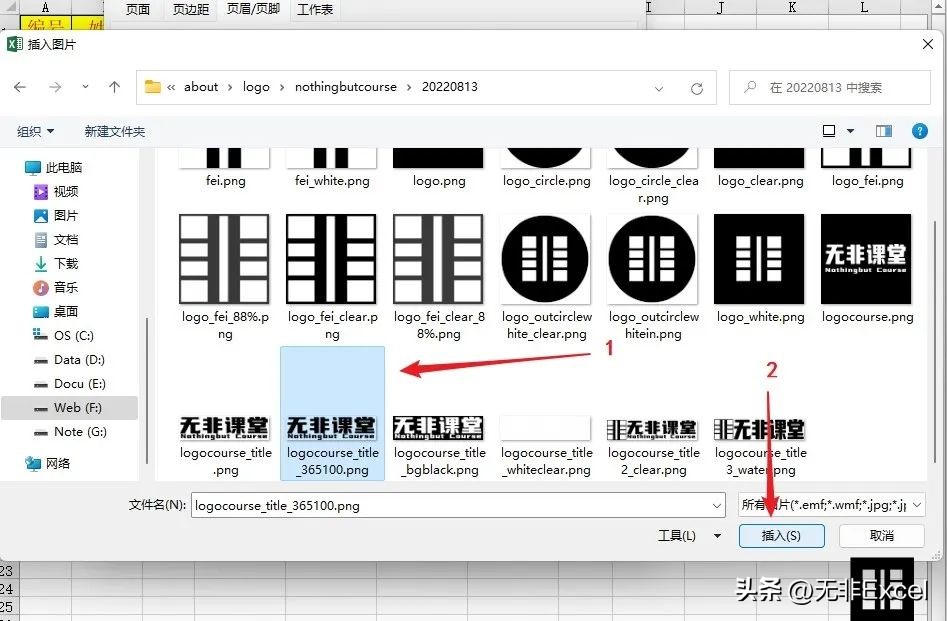Open the 视频 folder in sidebar
The width and height of the screenshot is (947, 621).
[x=56, y=191]
